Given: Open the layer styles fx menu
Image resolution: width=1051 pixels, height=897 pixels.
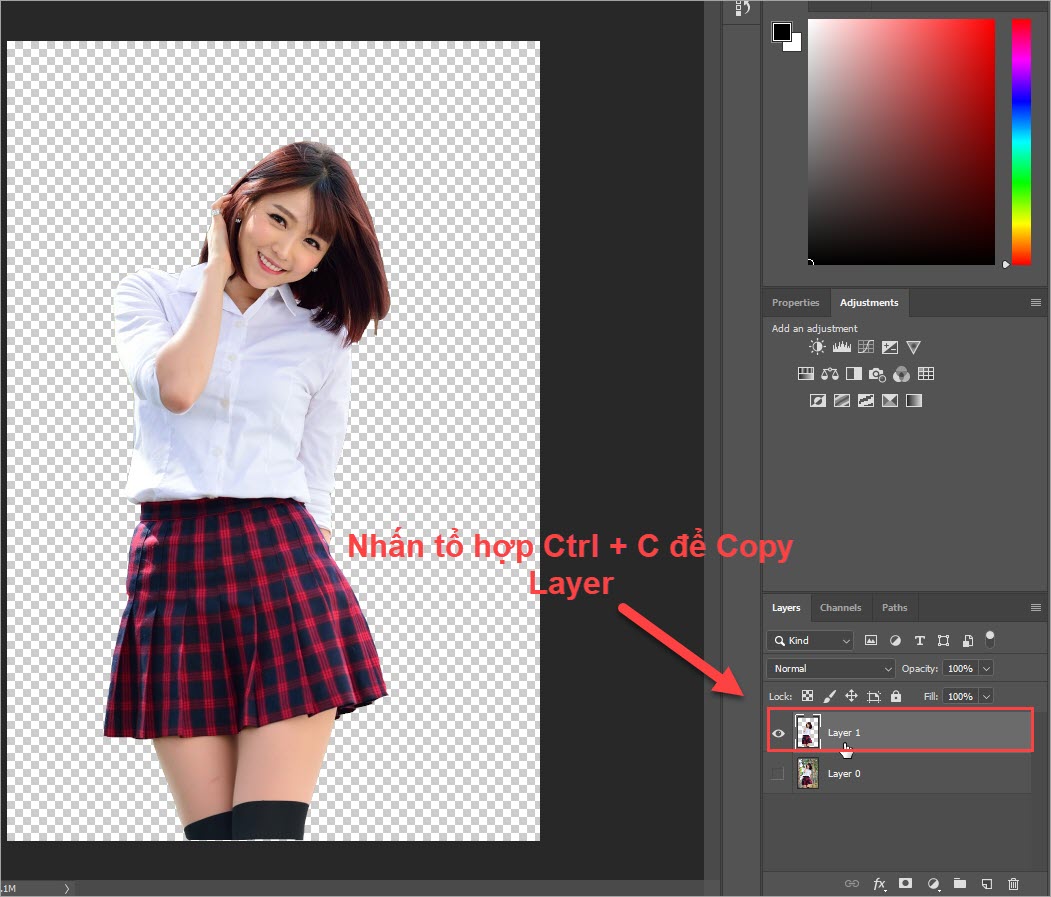Looking at the screenshot, I should [879, 884].
